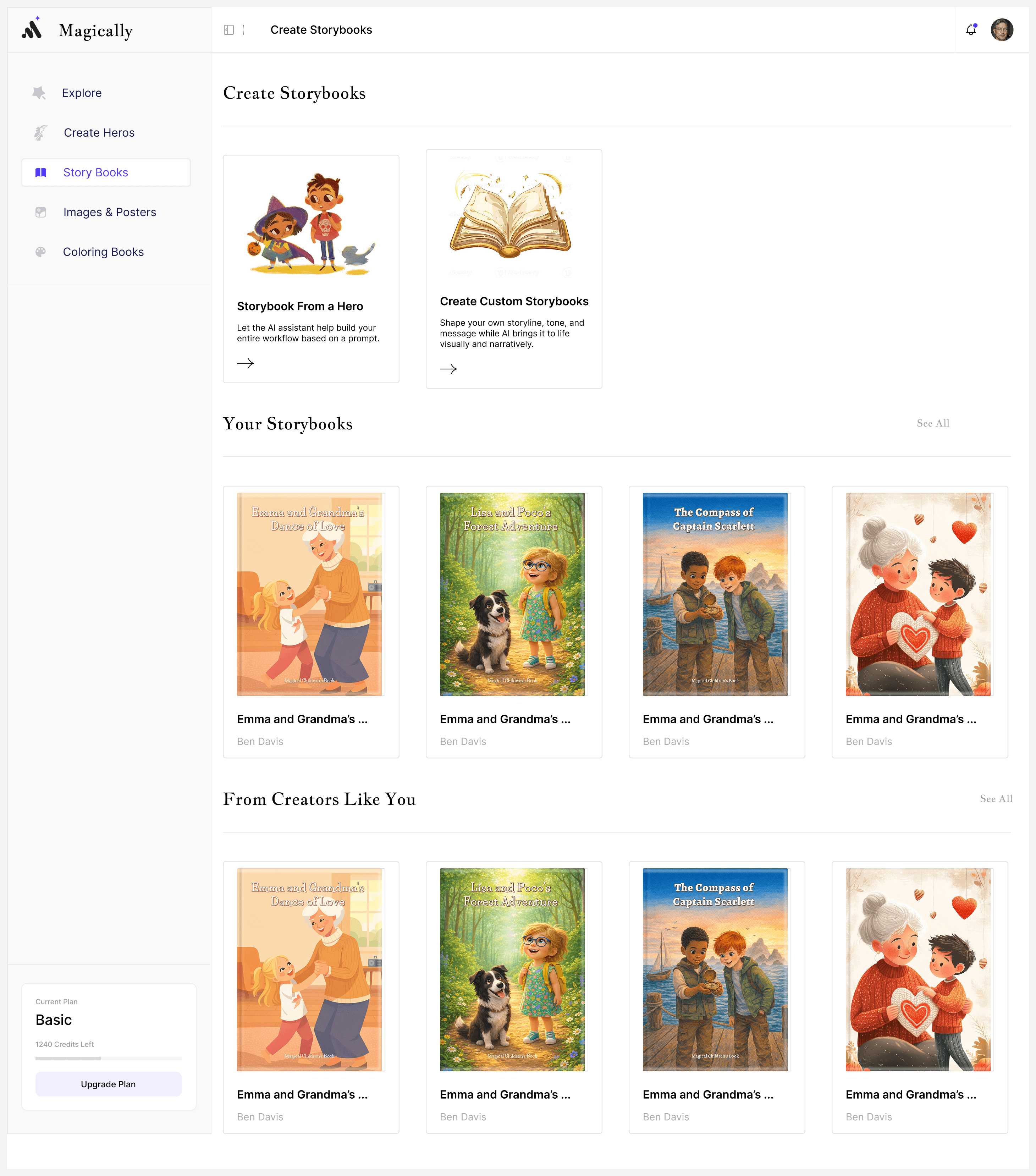The height and width of the screenshot is (1176, 1036).
Task: Click See All for From Creators Like You
Action: coord(996,798)
